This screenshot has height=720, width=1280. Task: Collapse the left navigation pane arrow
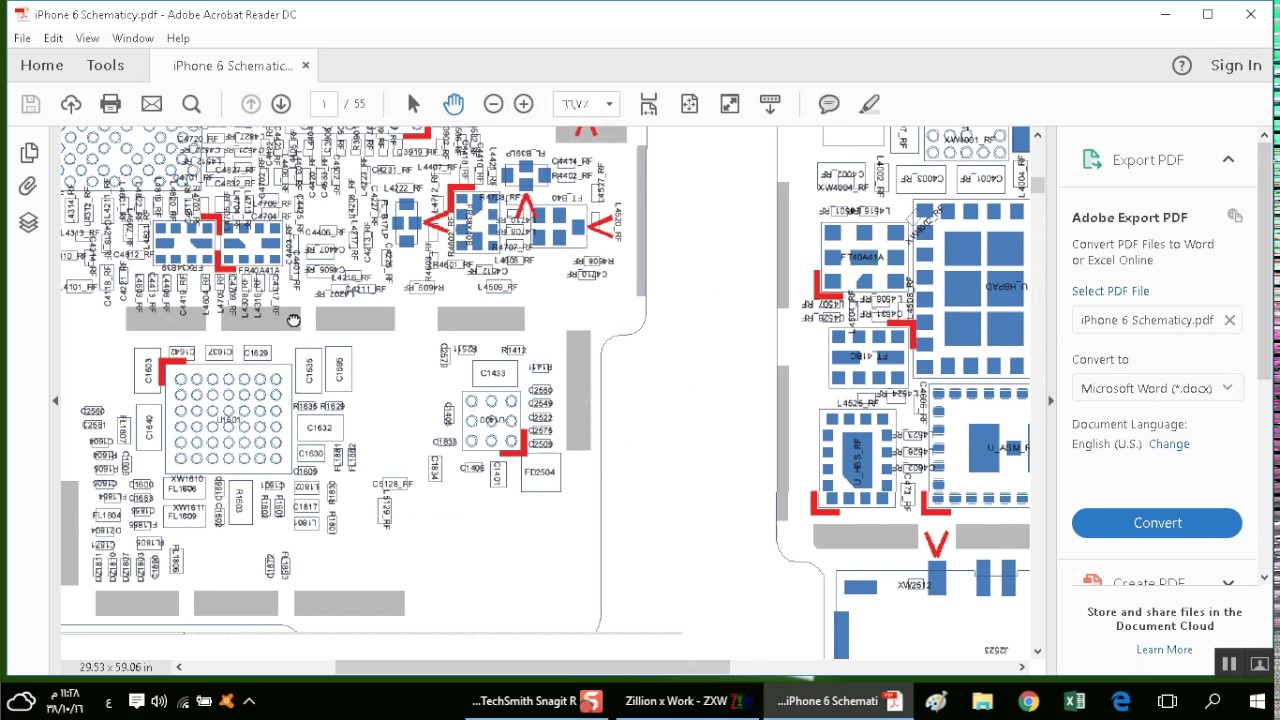[55, 401]
